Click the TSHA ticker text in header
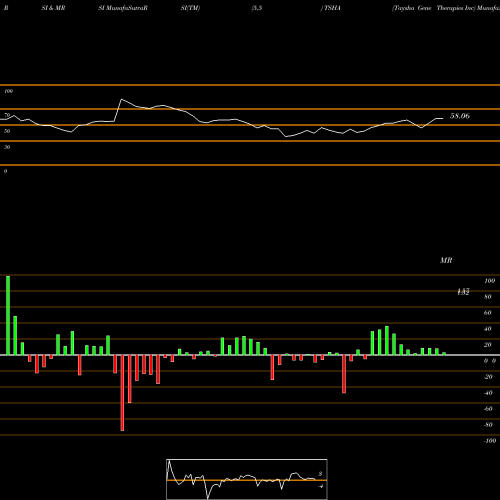Viewport: 500px width, 500px height. (332, 8)
